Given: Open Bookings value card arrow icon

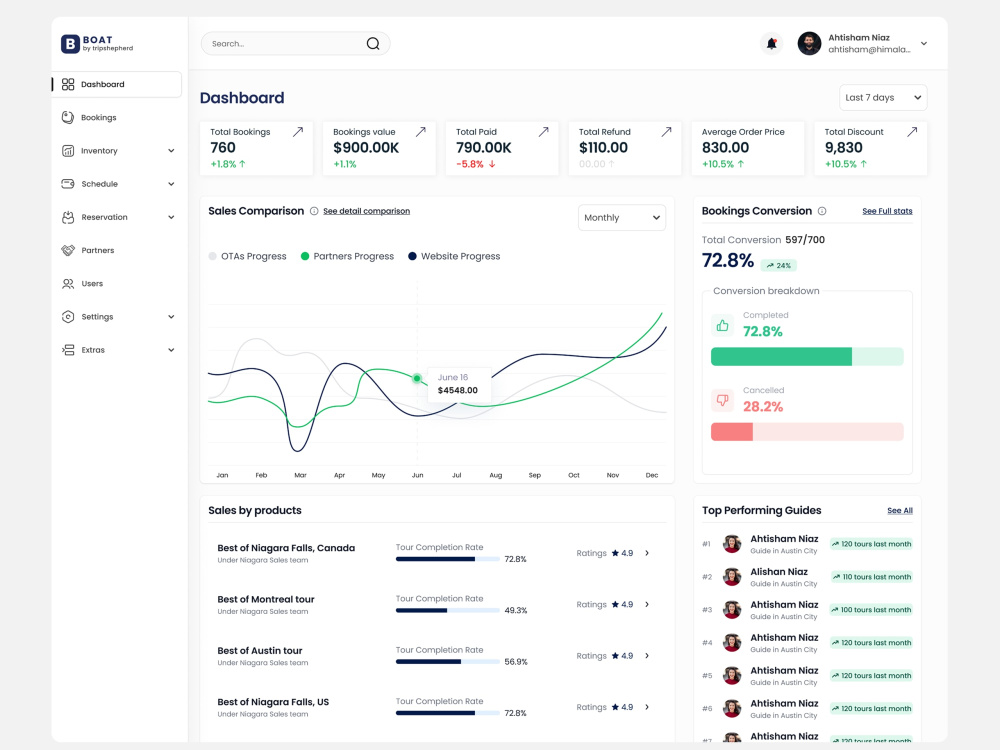Looking at the screenshot, I should (x=421, y=131).
